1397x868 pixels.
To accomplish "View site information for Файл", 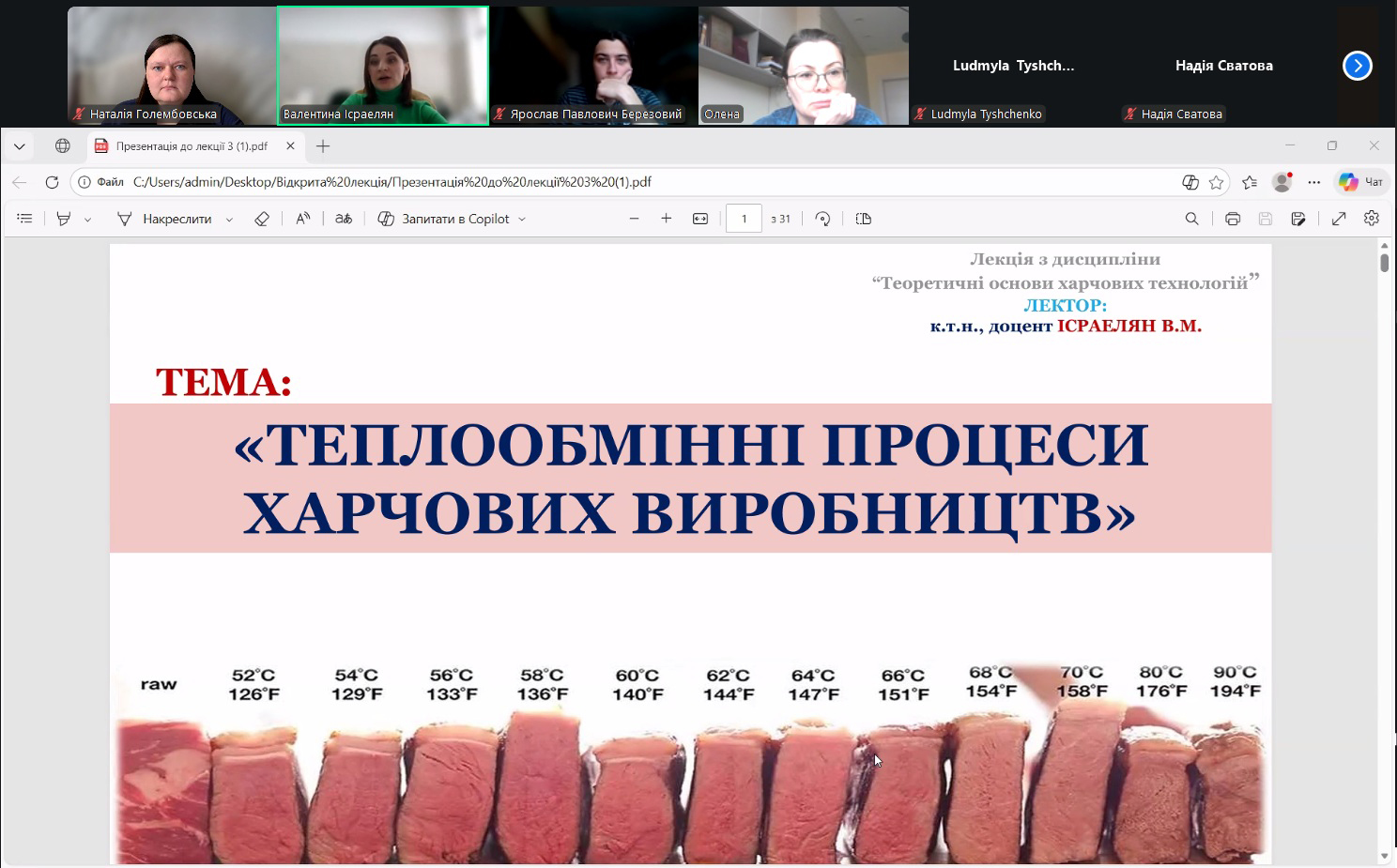I will point(101,182).
